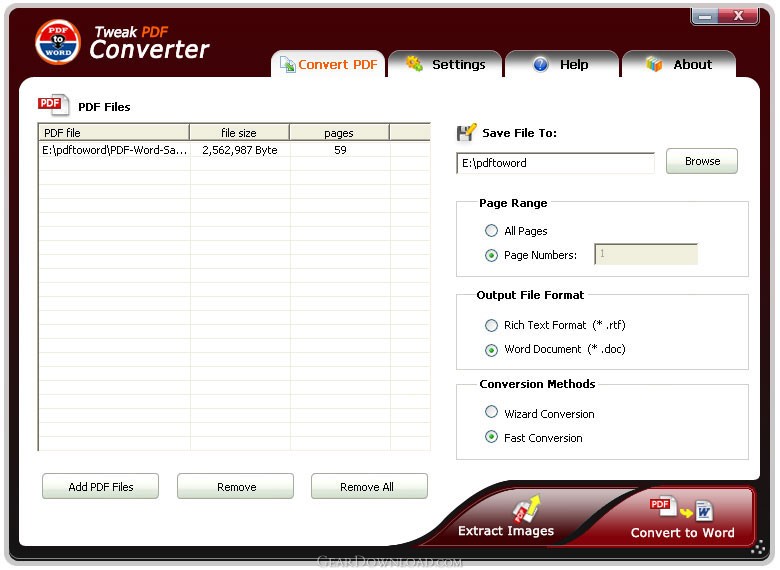Click the blue Help question mark icon
Viewport: 780px width, 570px height.
coord(540,65)
